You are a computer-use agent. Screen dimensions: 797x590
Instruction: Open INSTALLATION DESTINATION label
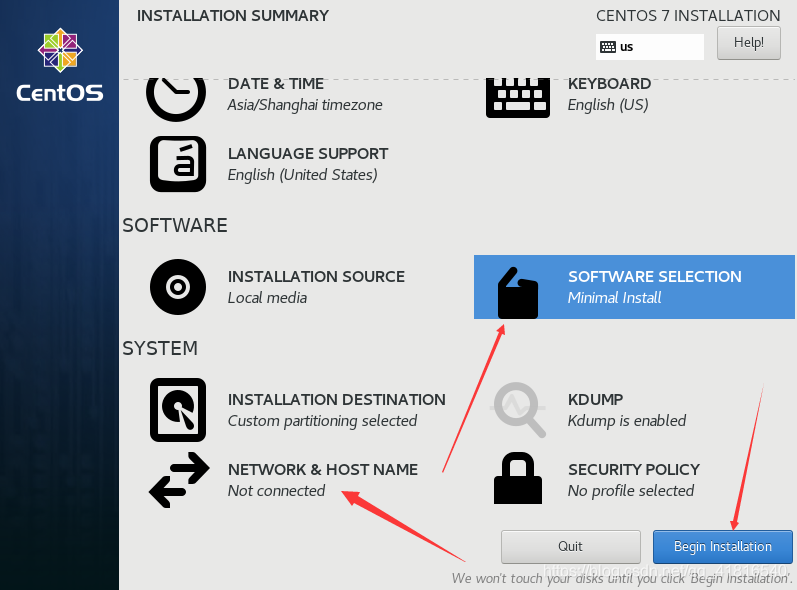click(x=336, y=399)
